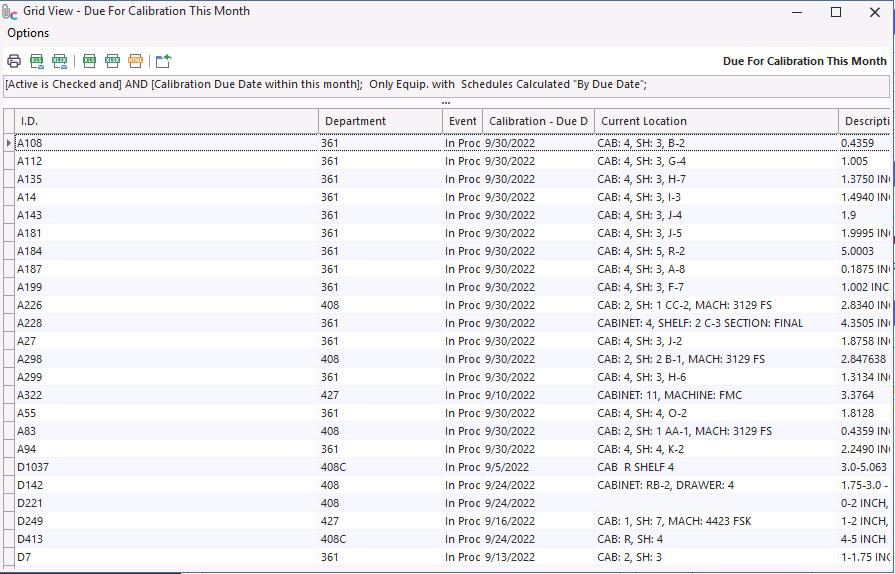The height and width of the screenshot is (574, 895).
Task: Click the row indicator arrow beside A108
Action: [x=9, y=143]
